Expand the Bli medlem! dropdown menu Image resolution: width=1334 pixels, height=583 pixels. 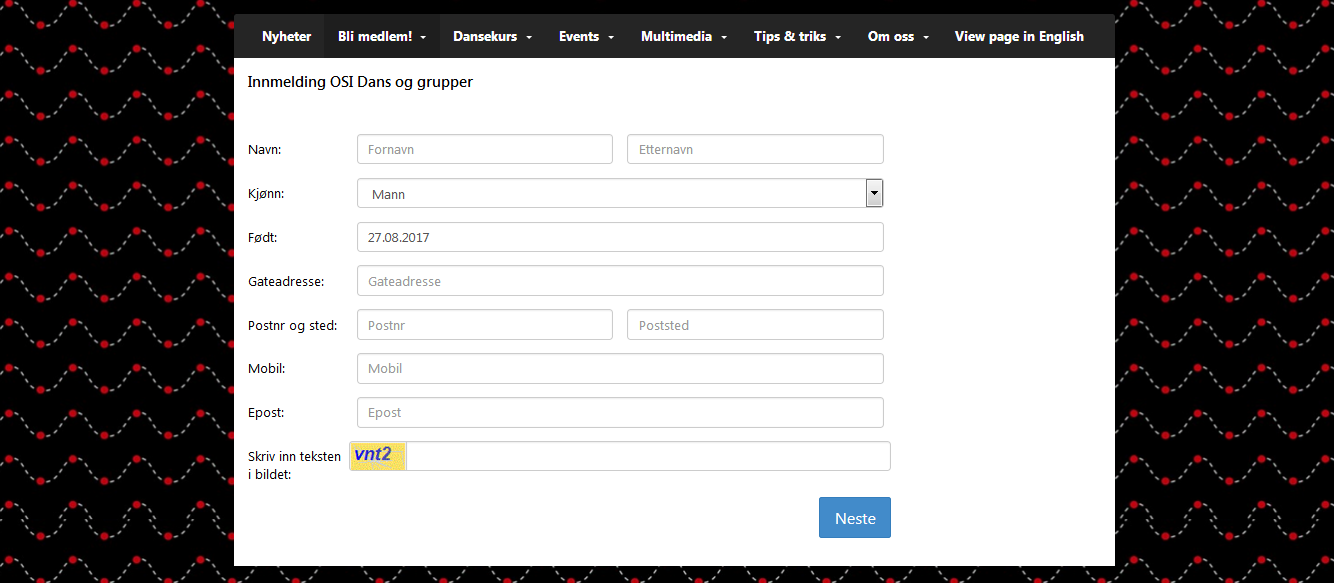pos(382,36)
